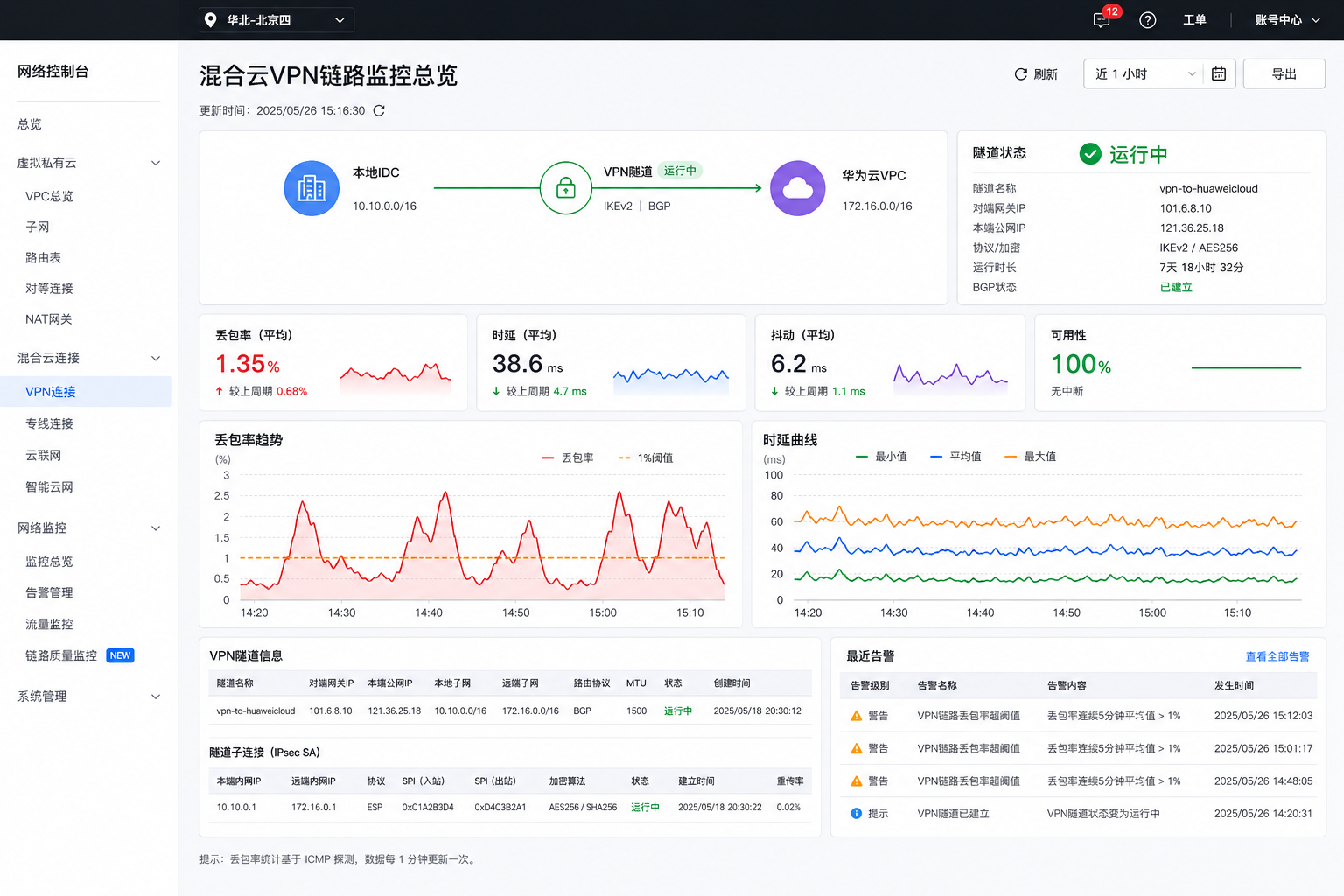Toggle the 平均值 legend in latency chart
1344x896 pixels.
tap(955, 457)
